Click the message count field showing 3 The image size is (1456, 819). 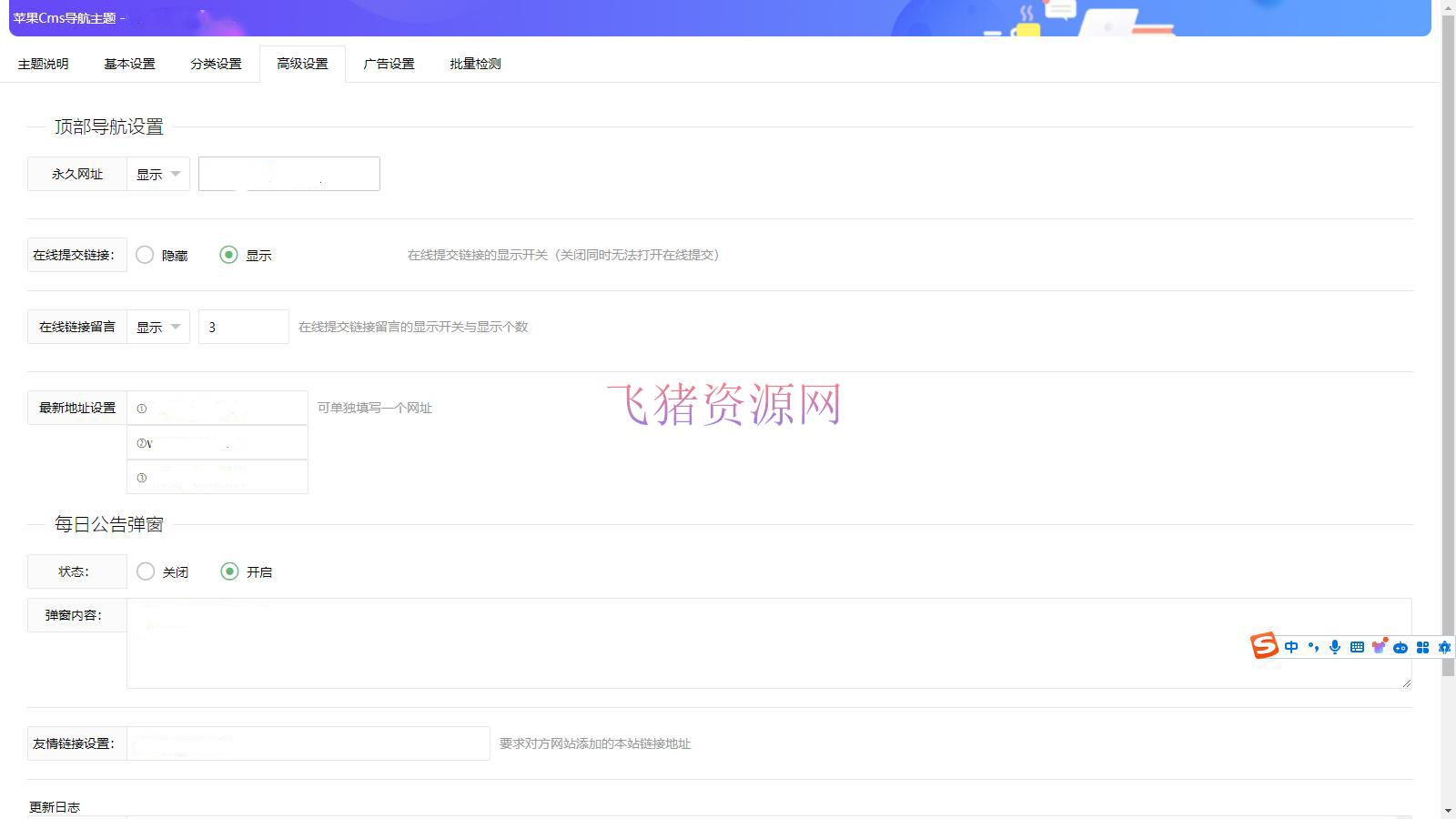tap(243, 326)
